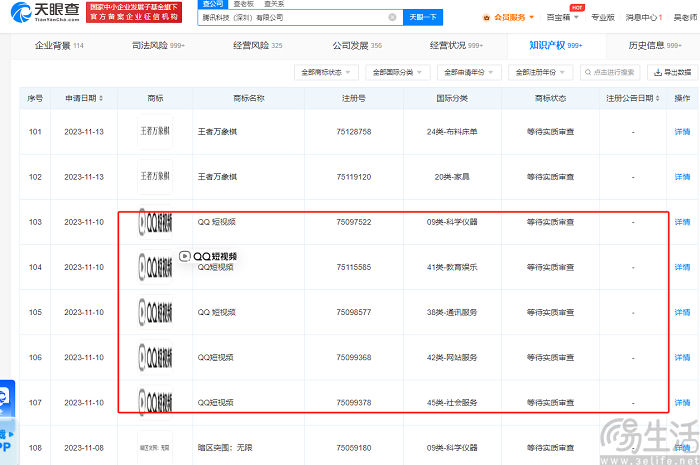Viewport: 700px width, 465px height.
Task: Open the 企业背景 tab
Action: 59,46
